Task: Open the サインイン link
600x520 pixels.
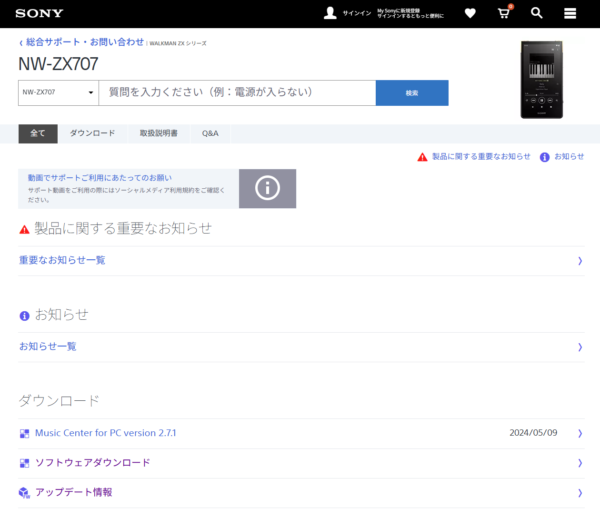Action: coord(357,13)
